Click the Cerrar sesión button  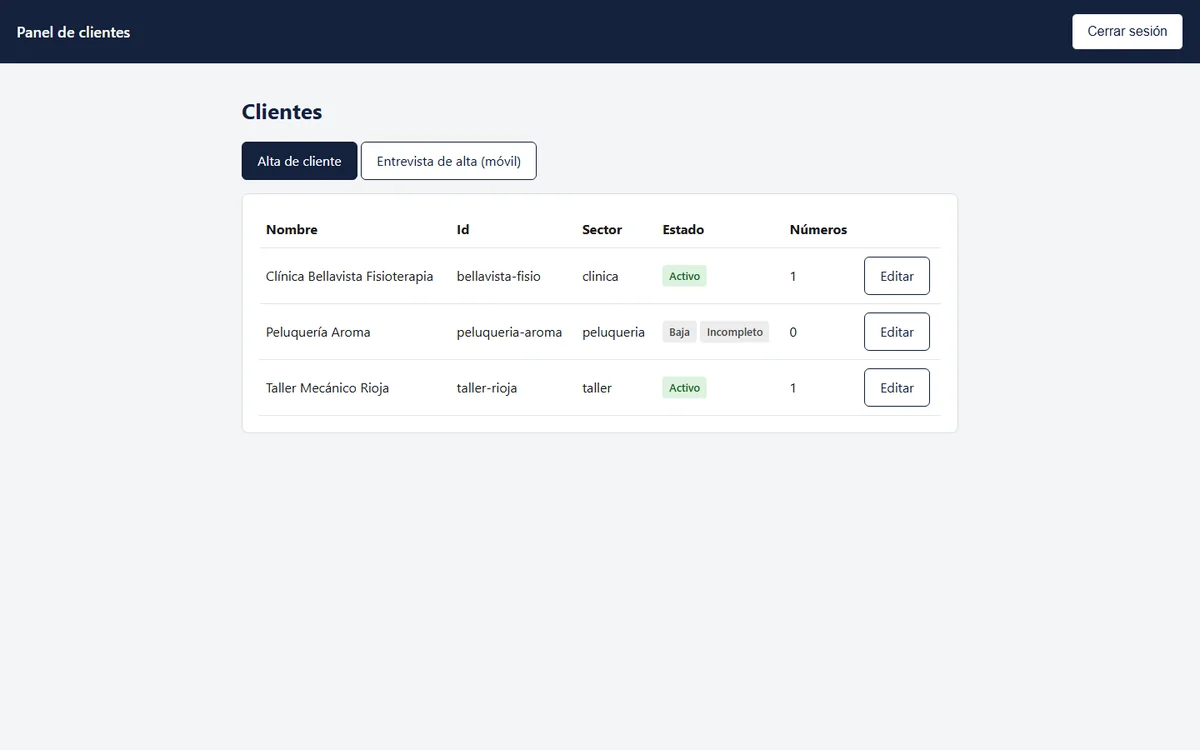[x=1127, y=31]
